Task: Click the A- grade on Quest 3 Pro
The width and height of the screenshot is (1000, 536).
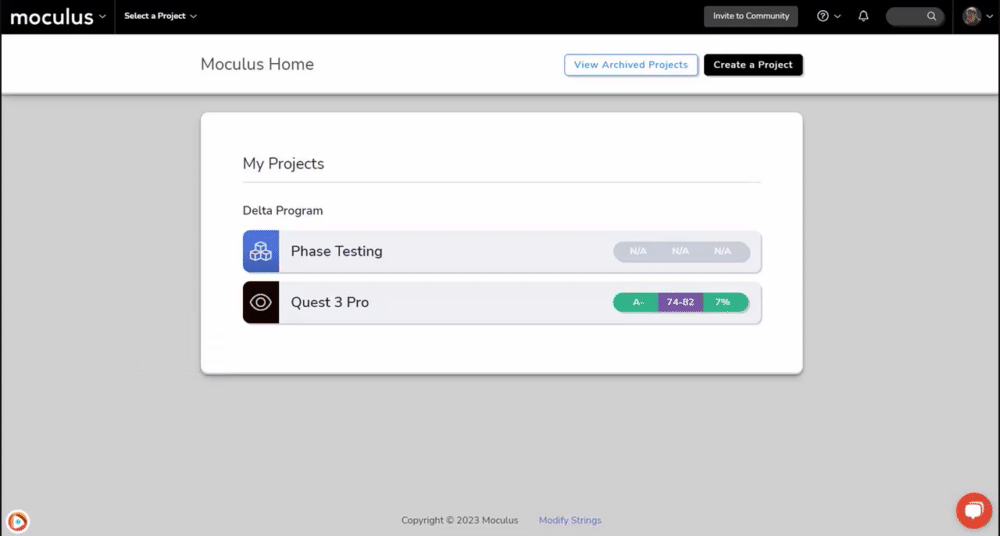Action: [636, 302]
